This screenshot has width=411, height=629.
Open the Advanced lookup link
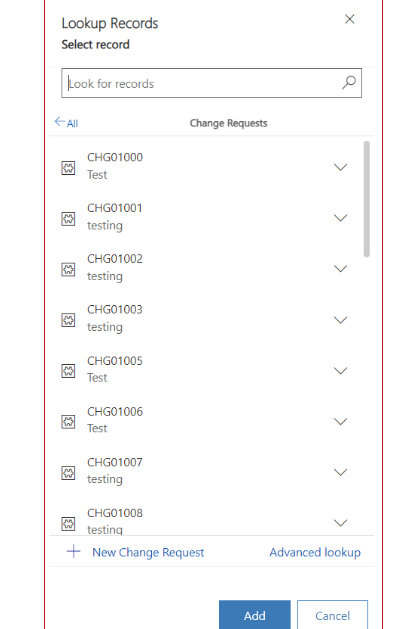click(315, 552)
